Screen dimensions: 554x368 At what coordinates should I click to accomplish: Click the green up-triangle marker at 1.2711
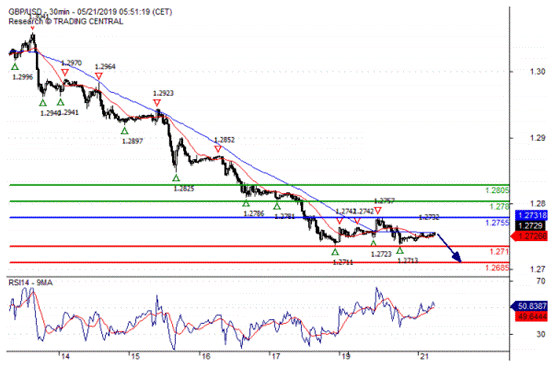pyautogui.click(x=335, y=252)
